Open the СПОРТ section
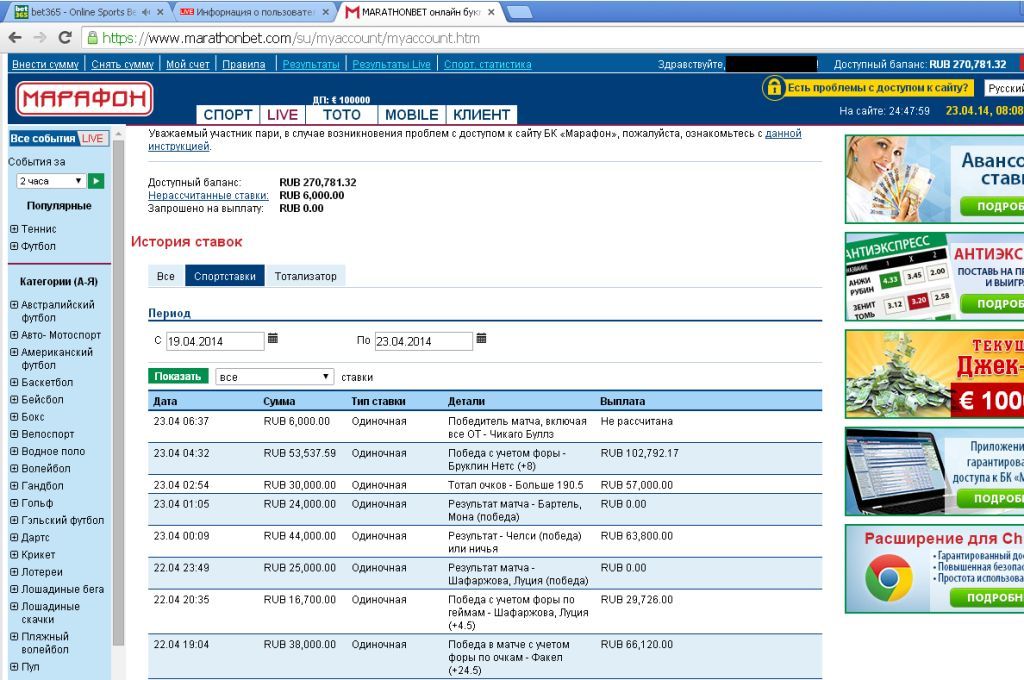The height and width of the screenshot is (680, 1024). pos(228,114)
